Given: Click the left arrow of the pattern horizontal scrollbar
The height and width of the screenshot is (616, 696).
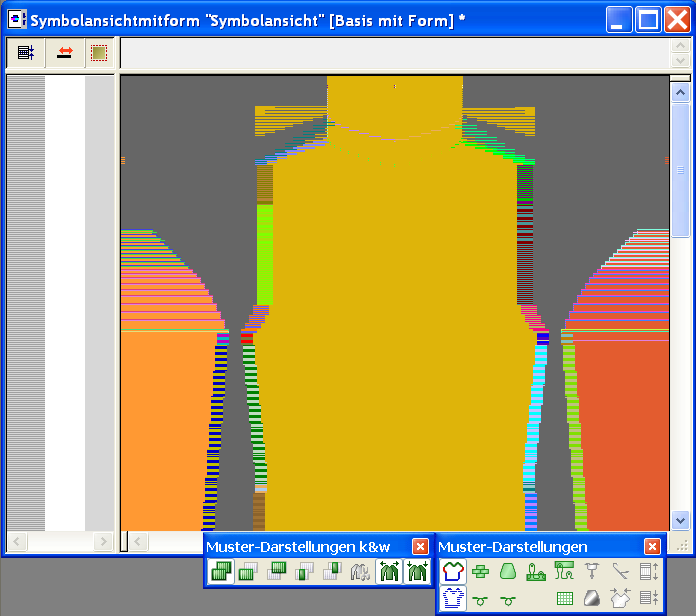Looking at the screenshot, I should coord(138,541).
